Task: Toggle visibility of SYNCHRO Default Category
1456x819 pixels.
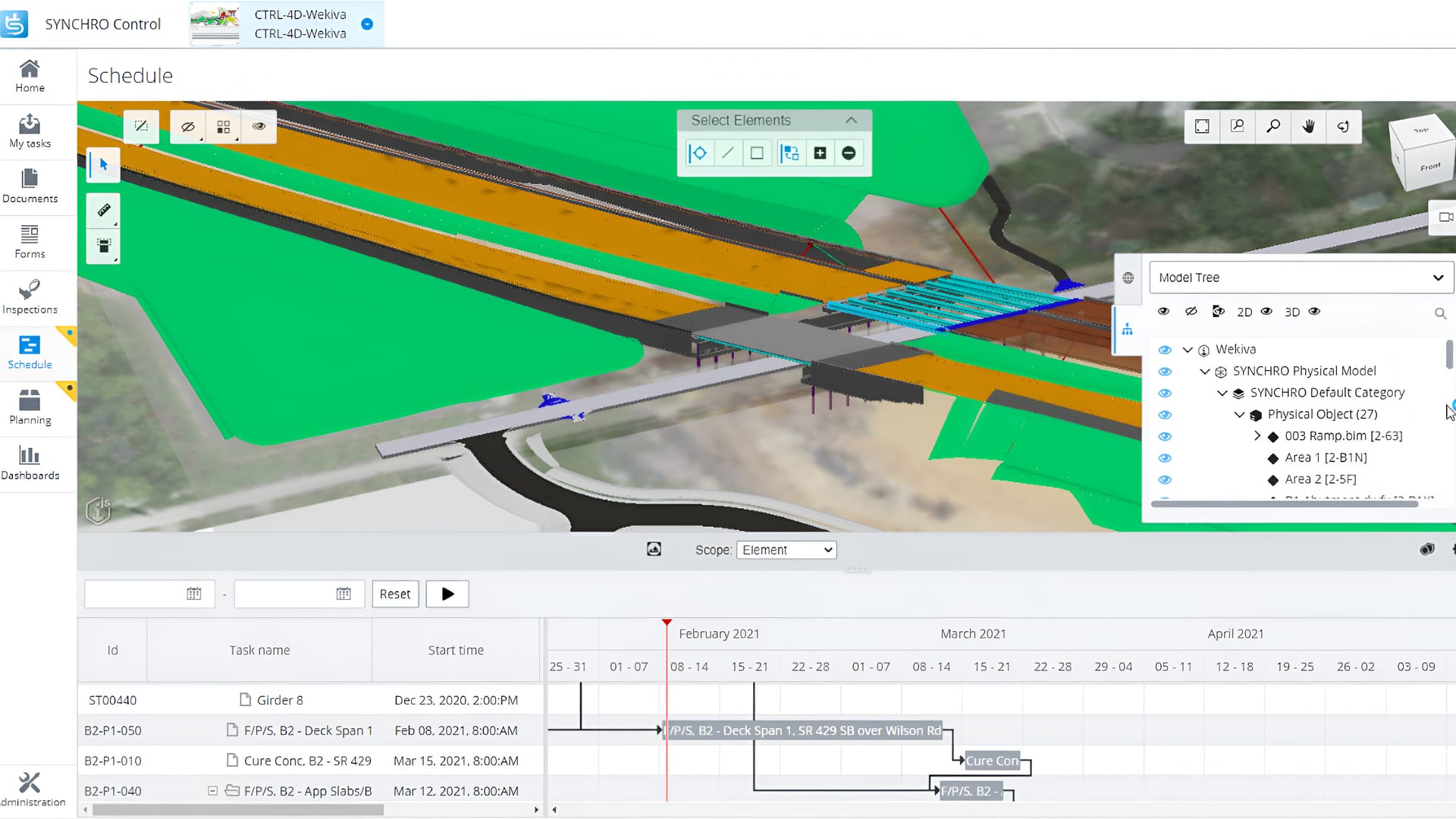Action: click(x=1165, y=393)
